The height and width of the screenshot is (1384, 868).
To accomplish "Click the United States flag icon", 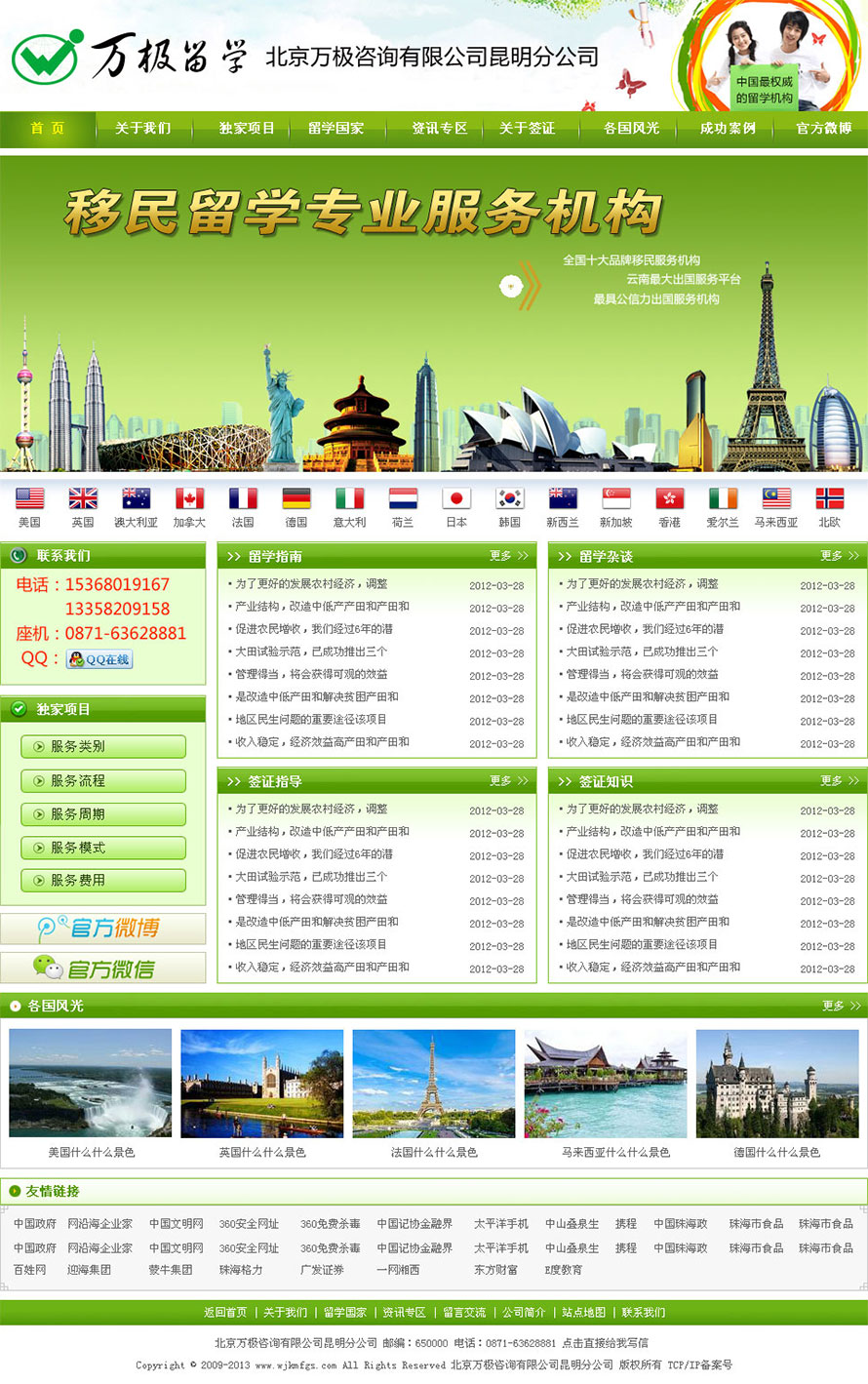I will pyautogui.click(x=30, y=499).
